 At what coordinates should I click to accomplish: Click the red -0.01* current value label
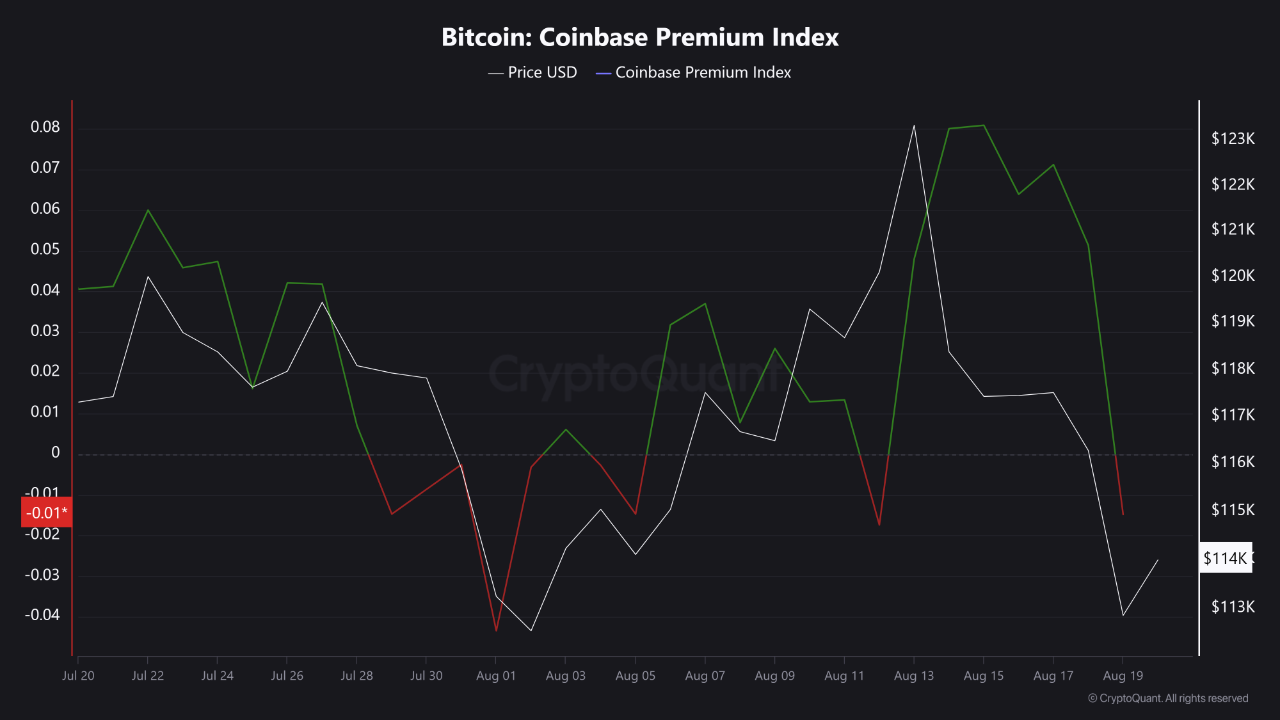(x=46, y=513)
